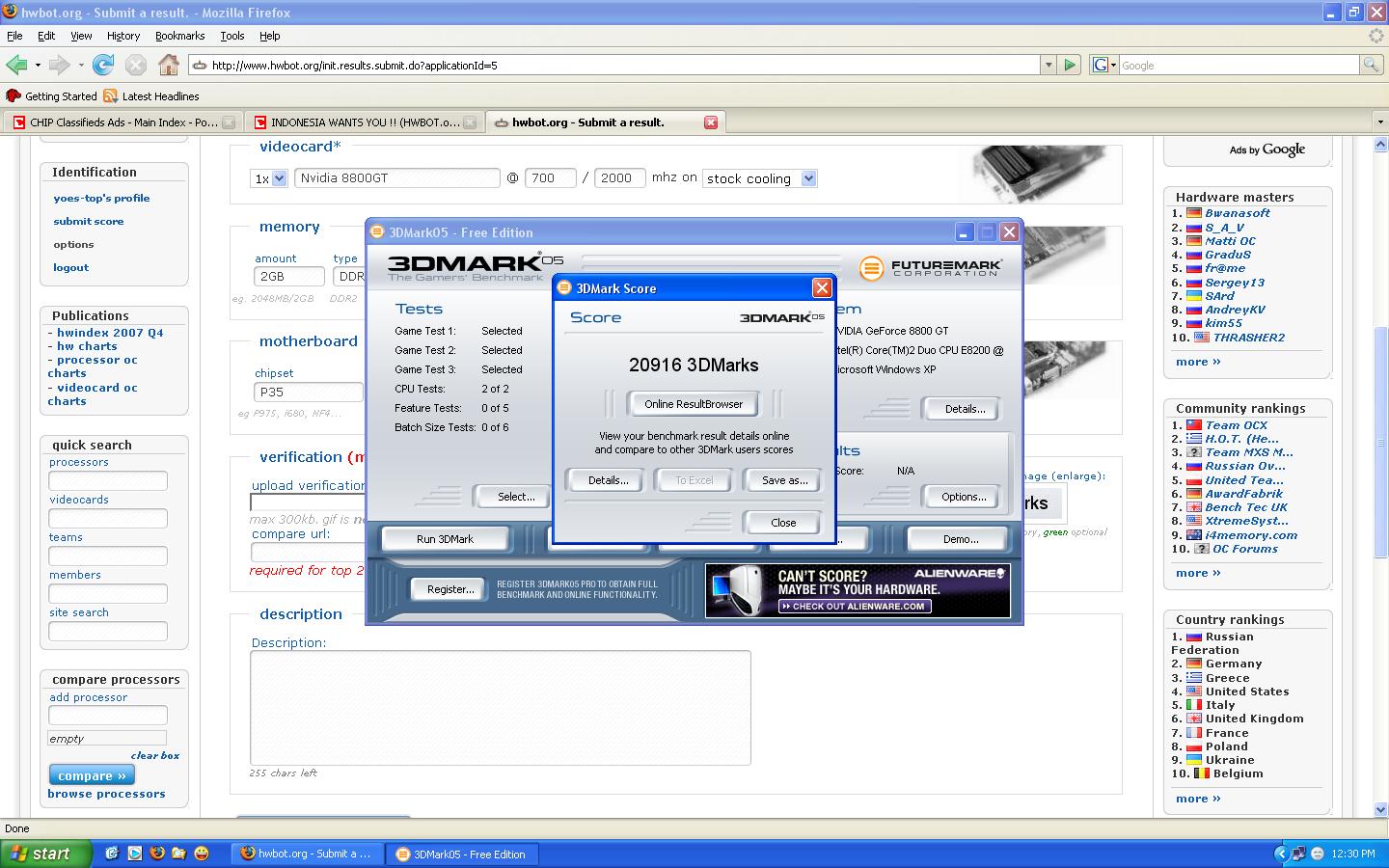
Task: Open the list all tabs dropdown
Action: tap(1379, 122)
